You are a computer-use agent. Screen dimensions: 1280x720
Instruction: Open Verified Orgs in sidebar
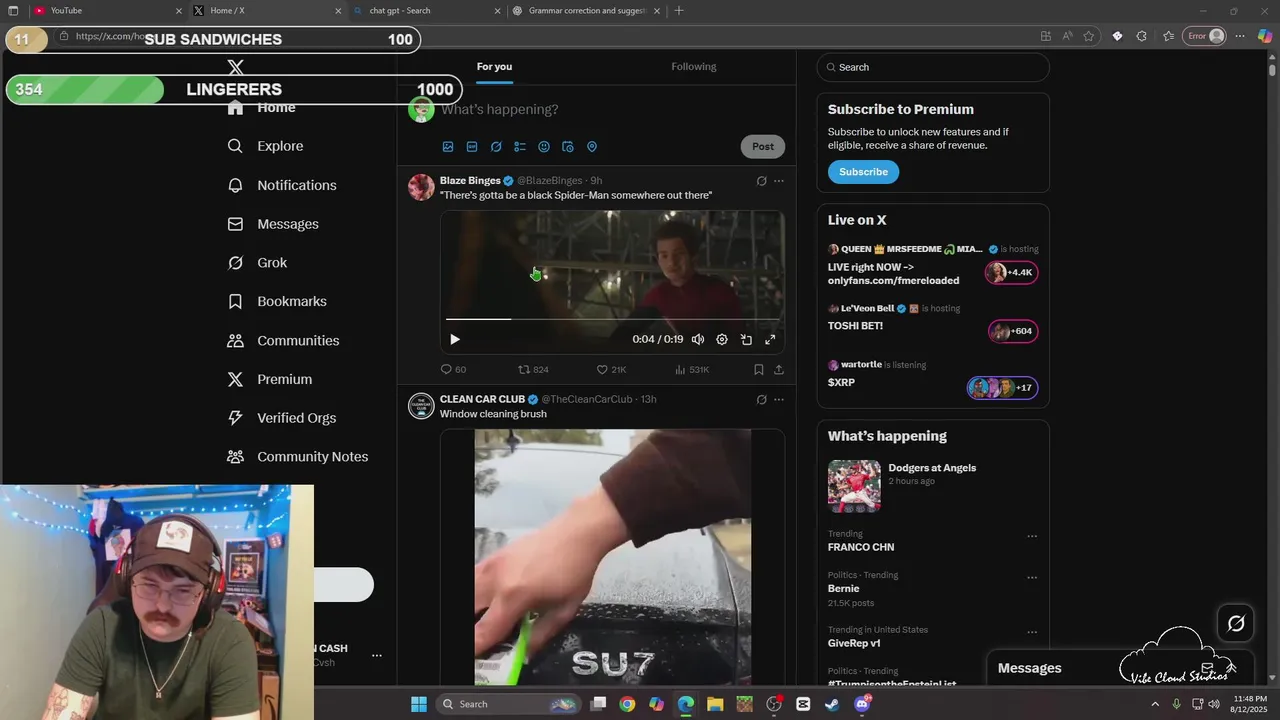click(x=283, y=418)
